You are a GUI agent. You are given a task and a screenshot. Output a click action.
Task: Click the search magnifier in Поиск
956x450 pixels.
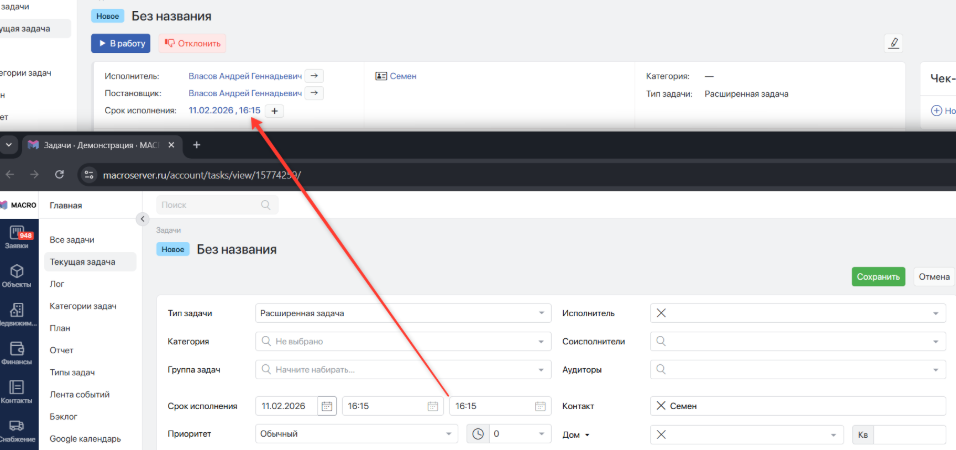pos(265,205)
